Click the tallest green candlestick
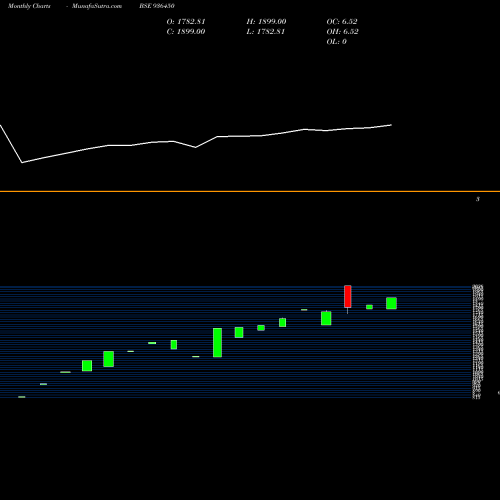This screenshot has height=500, width=500. 217,343
